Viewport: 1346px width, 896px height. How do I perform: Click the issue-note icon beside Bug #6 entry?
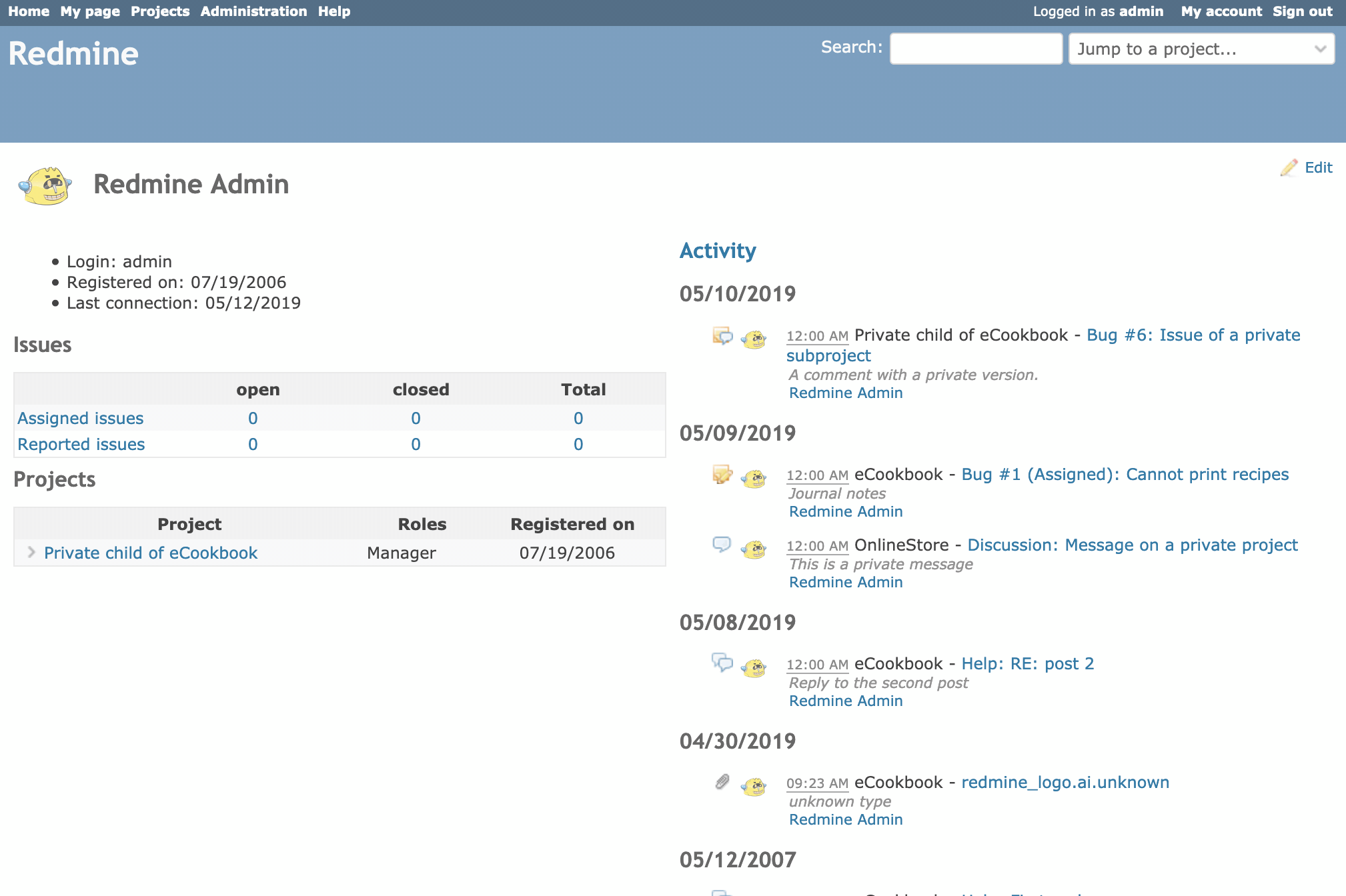coord(722,335)
